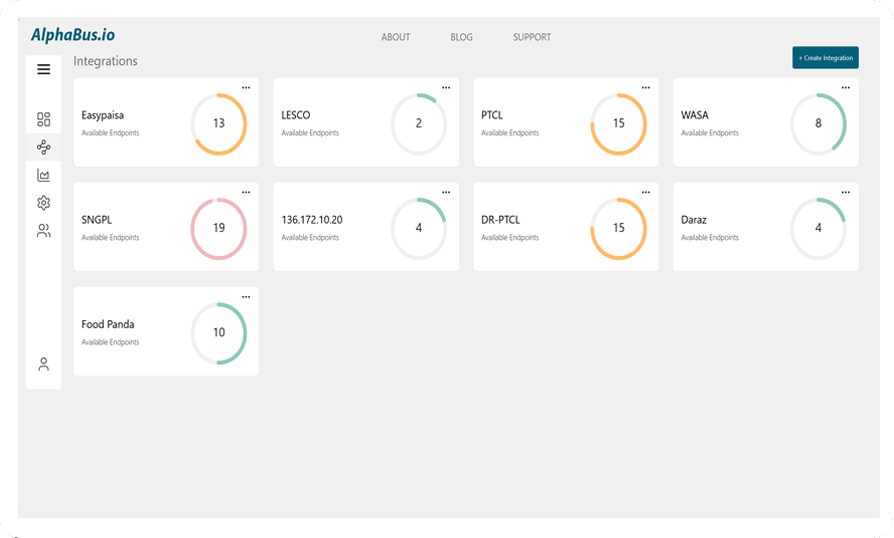The width and height of the screenshot is (894, 538).
Task: Select the integrations nodes icon
Action: (x=43, y=147)
